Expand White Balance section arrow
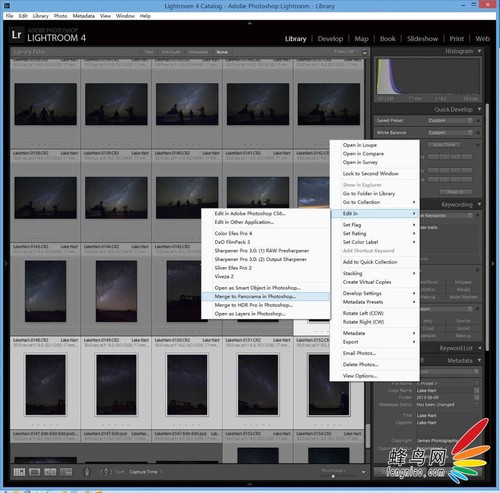500x493 pixels. click(x=478, y=132)
